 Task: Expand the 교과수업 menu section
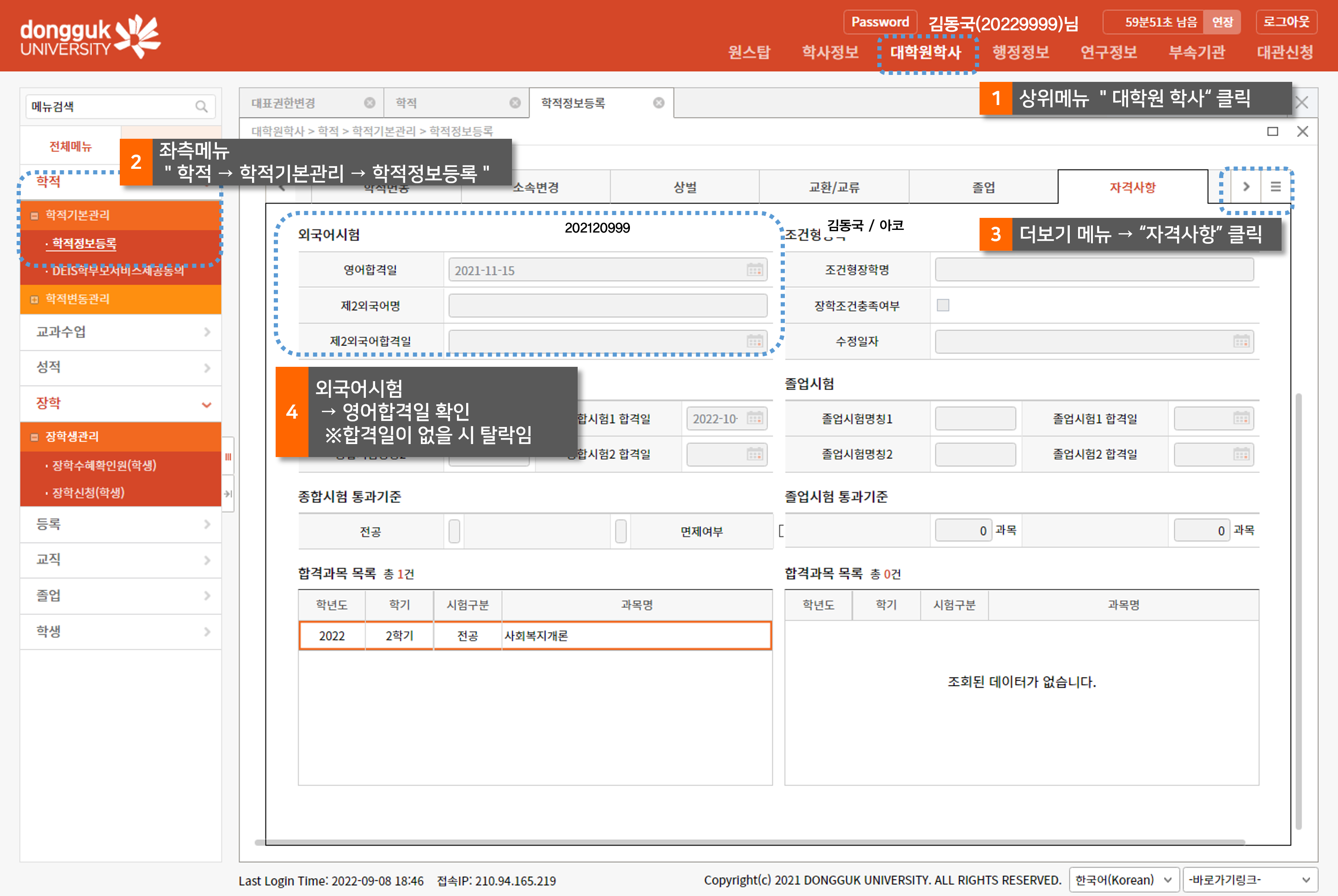tap(121, 332)
